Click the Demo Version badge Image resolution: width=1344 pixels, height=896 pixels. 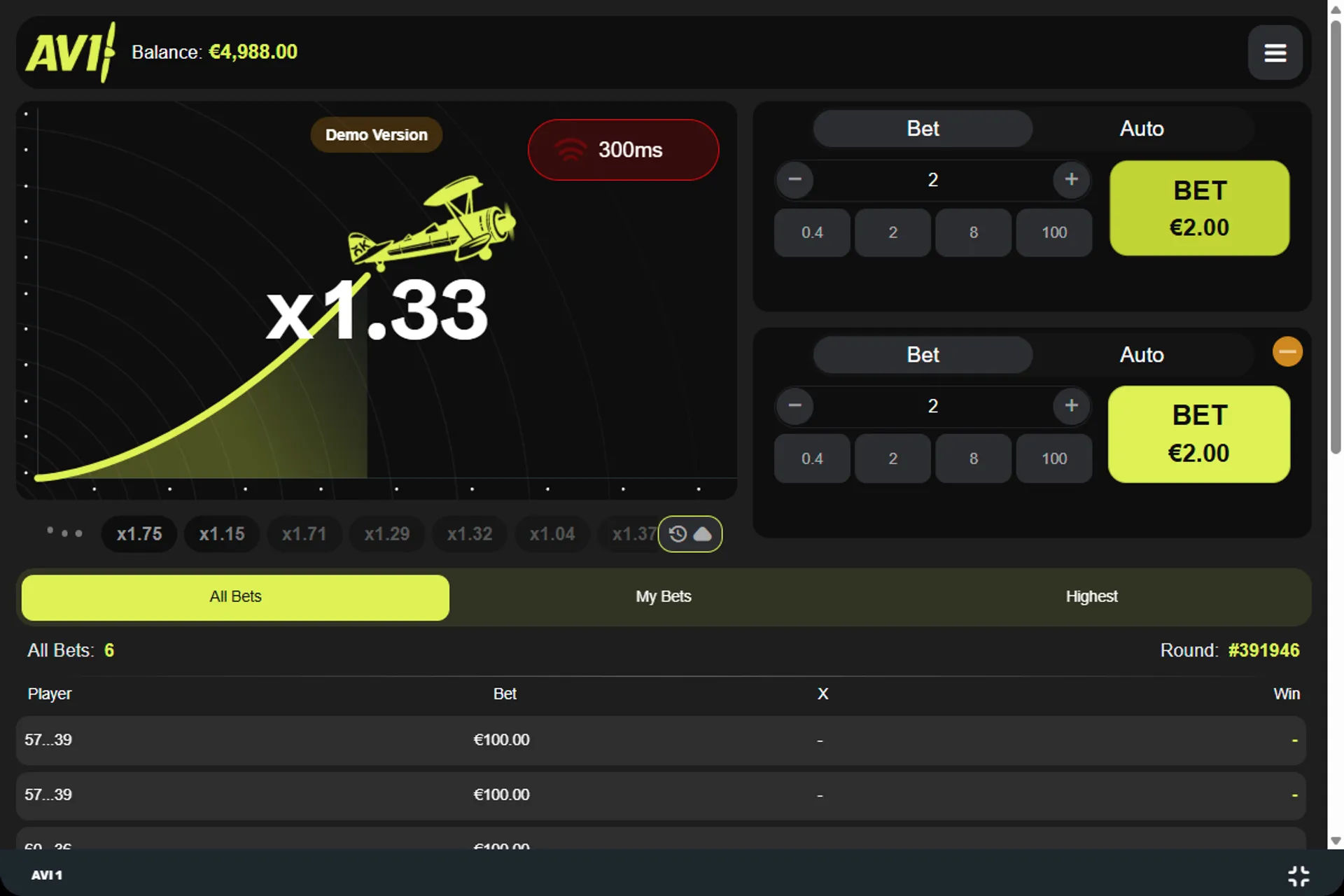coord(377,135)
